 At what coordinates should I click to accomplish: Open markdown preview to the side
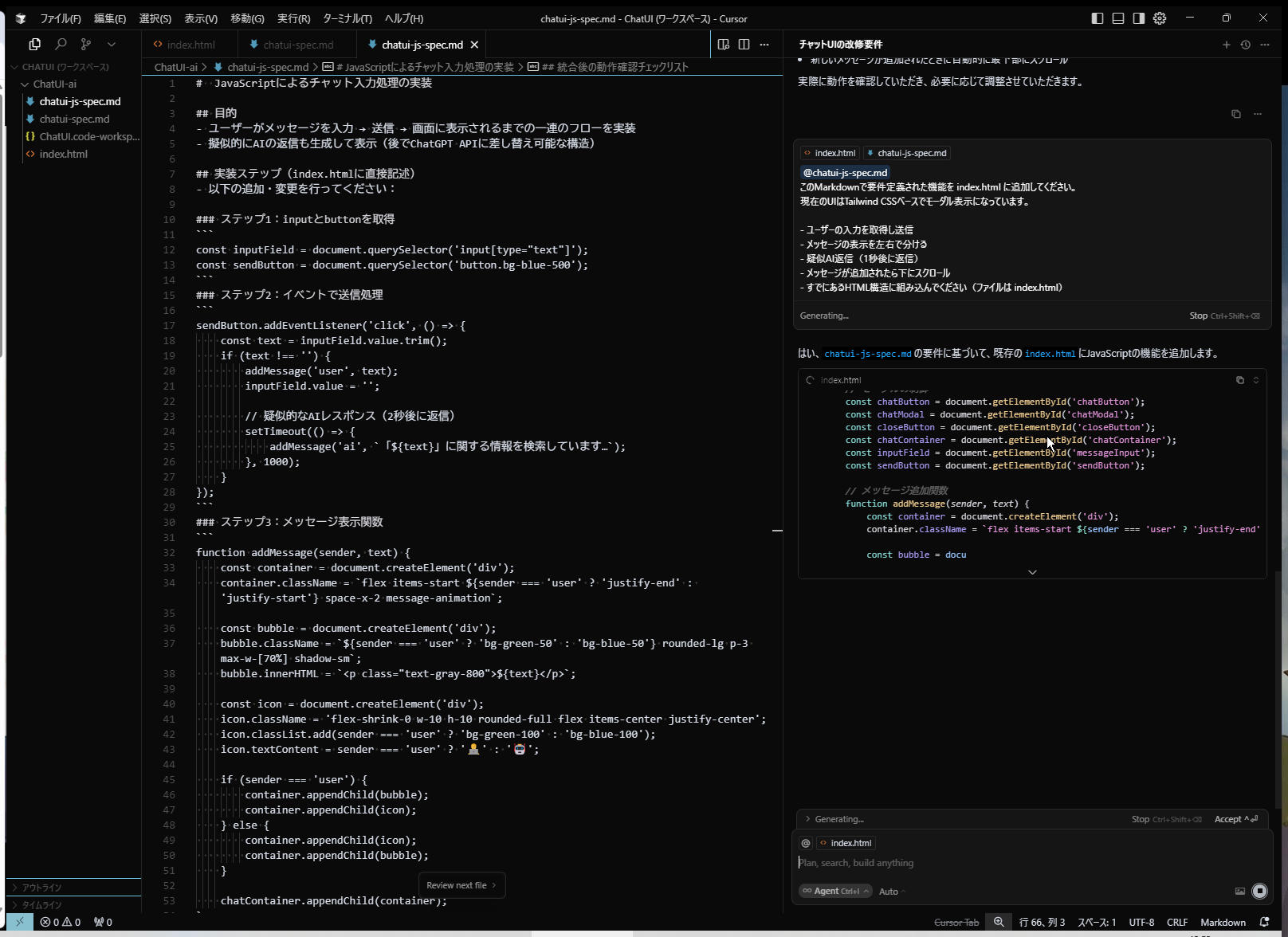tap(723, 45)
